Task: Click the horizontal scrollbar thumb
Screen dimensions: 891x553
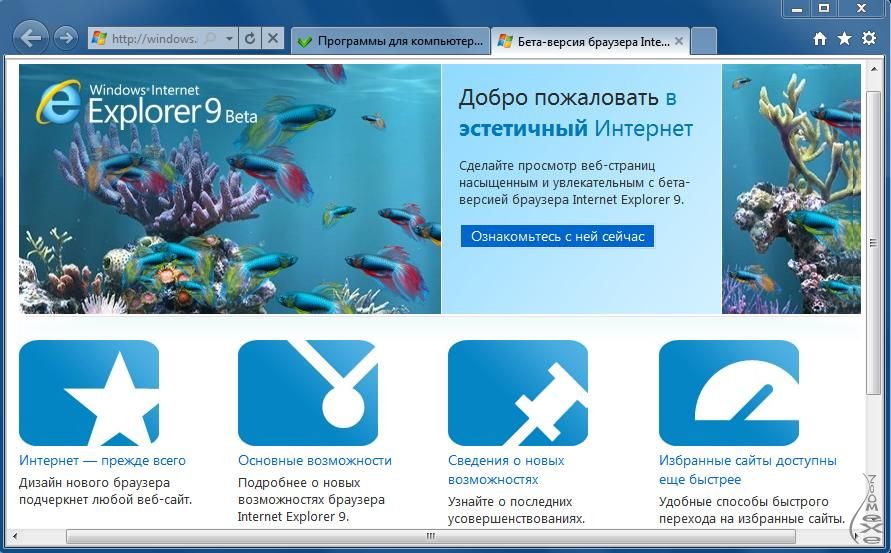Action: 431,536
